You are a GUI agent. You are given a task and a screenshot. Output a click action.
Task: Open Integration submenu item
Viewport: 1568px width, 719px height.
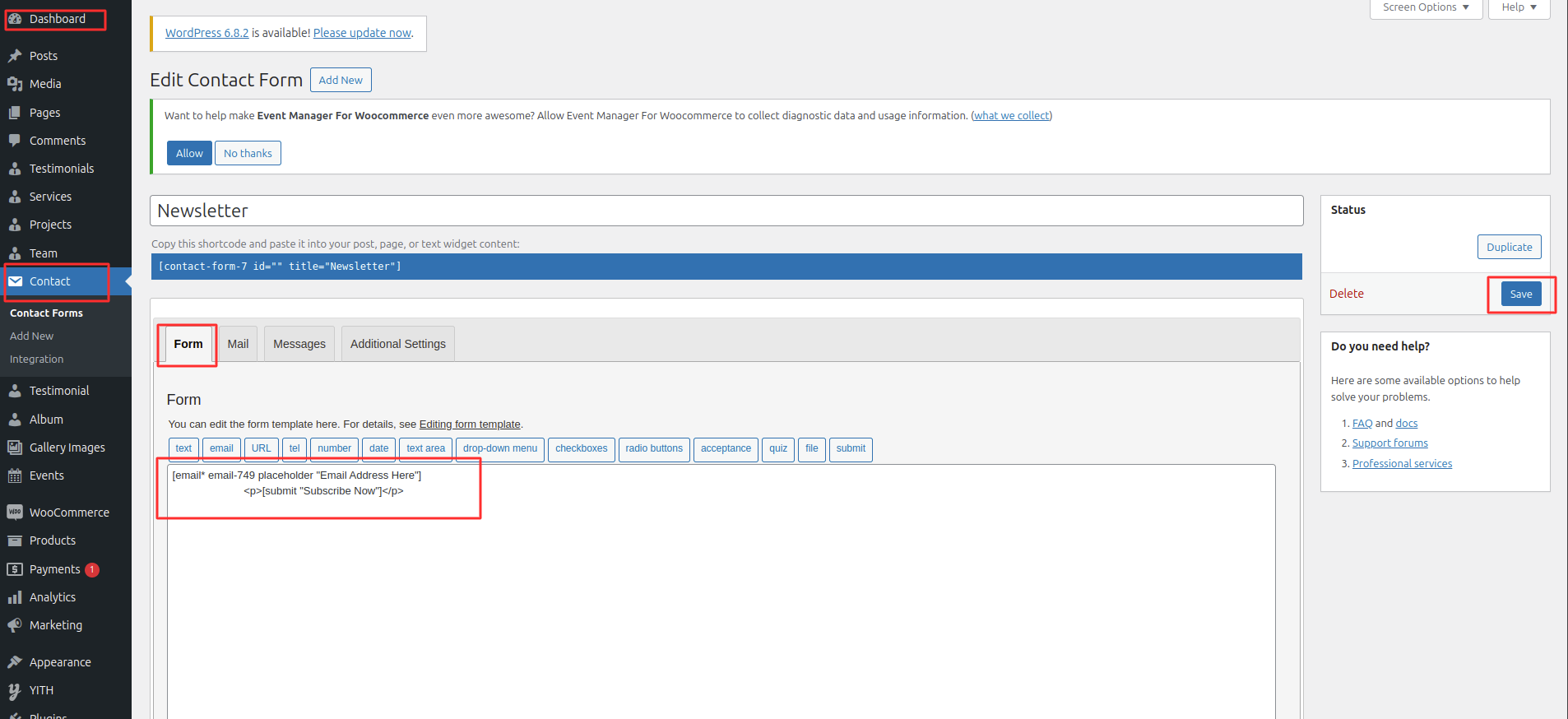pos(36,359)
